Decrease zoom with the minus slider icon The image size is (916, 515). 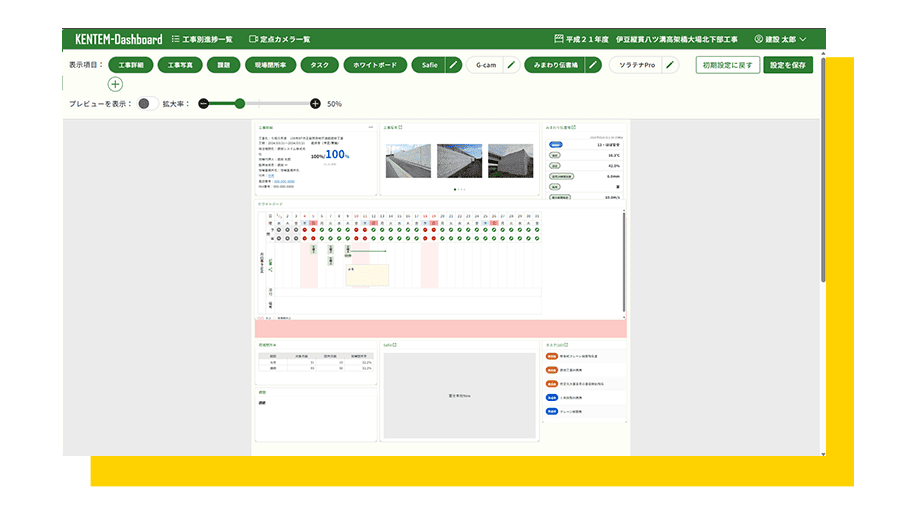pyautogui.click(x=203, y=104)
